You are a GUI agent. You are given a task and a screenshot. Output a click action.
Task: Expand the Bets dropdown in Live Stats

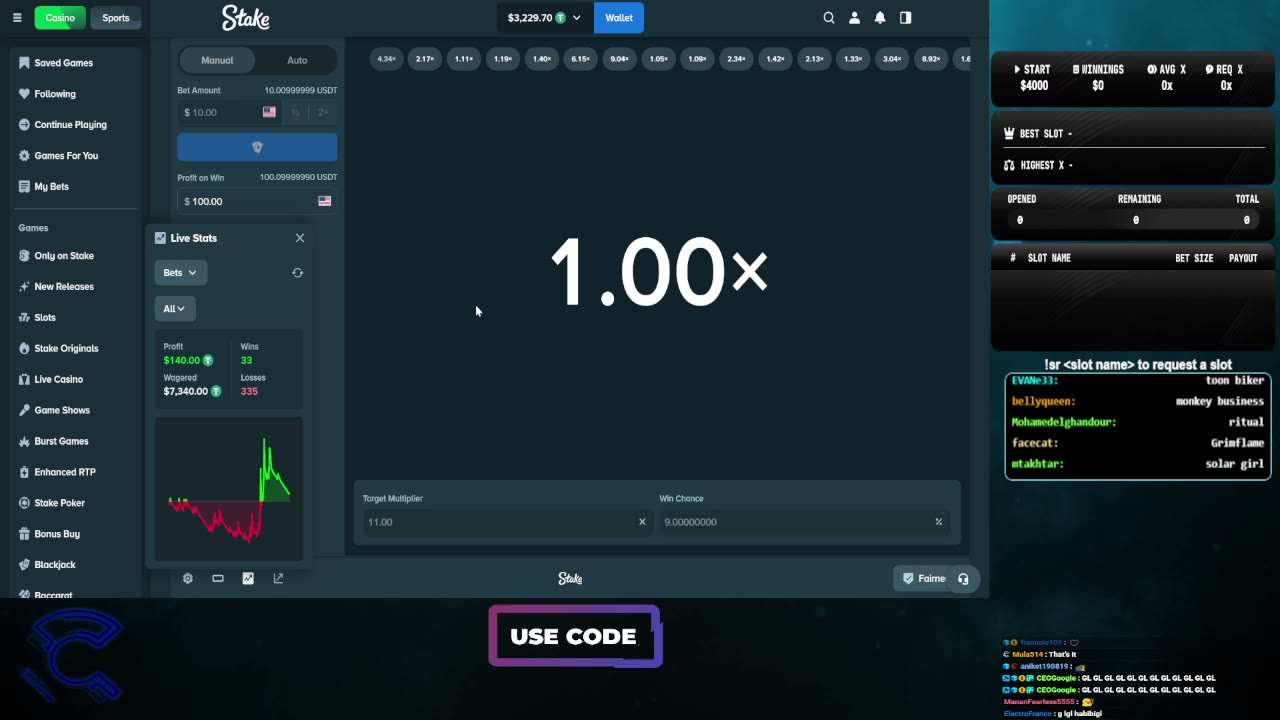[x=180, y=273]
